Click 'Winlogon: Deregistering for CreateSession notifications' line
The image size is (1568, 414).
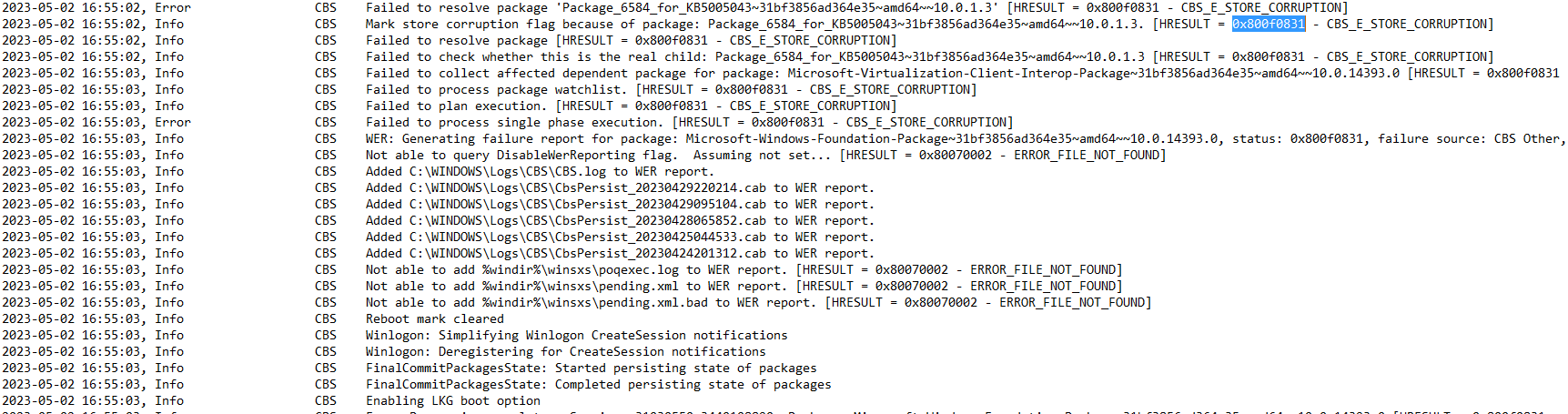(565, 351)
